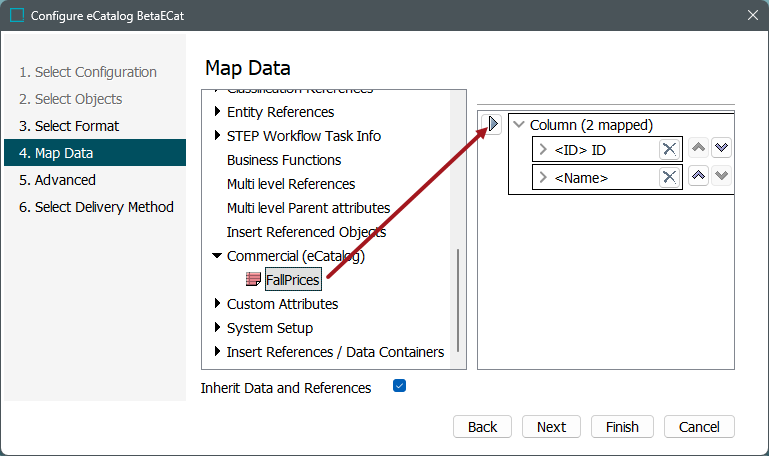Click the add-to-mapping arrow button
This screenshot has width=769, height=456.
point(491,125)
